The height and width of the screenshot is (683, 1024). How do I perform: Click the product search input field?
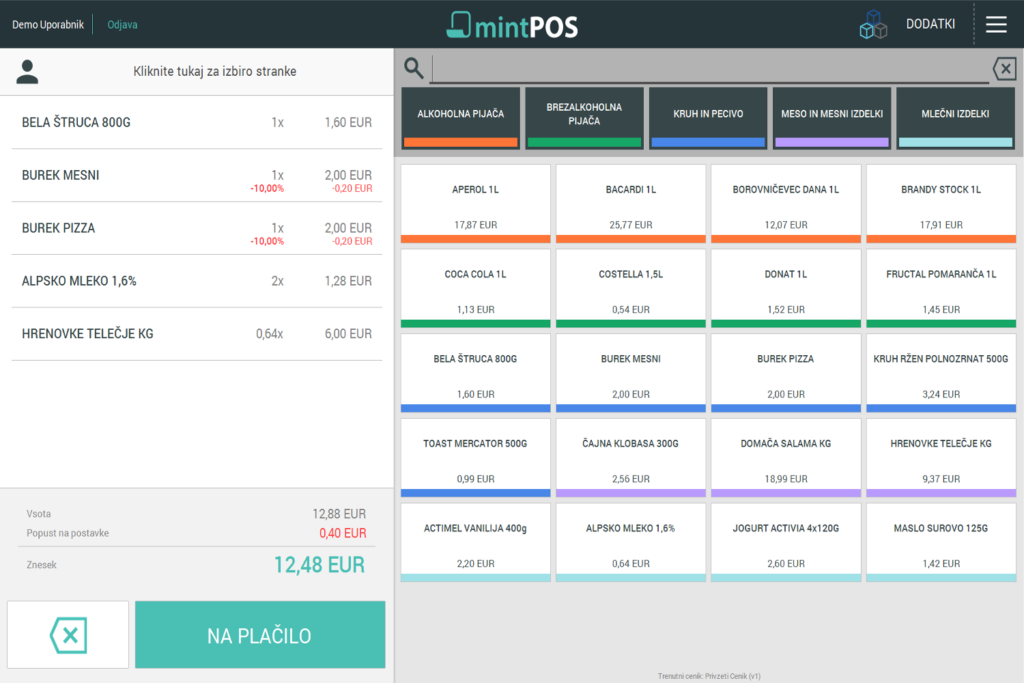pos(708,68)
